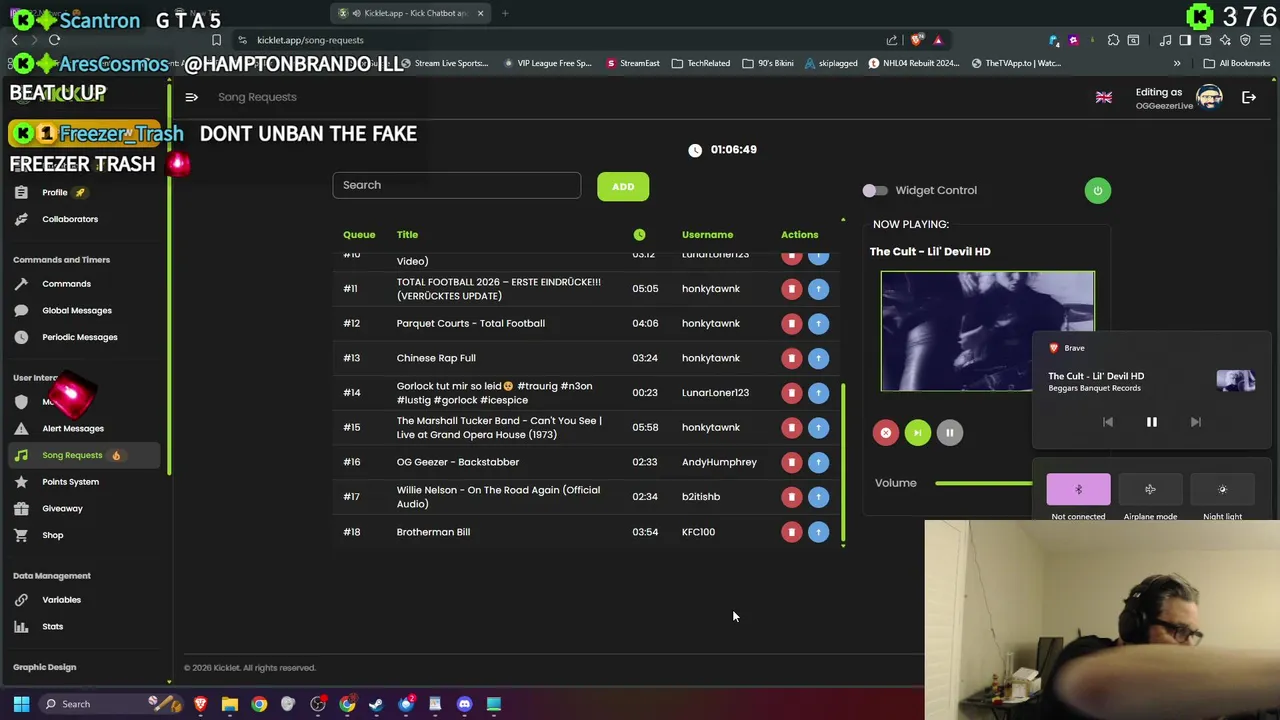Click the green ADD button
Screen dimensions: 1280x720
point(623,186)
